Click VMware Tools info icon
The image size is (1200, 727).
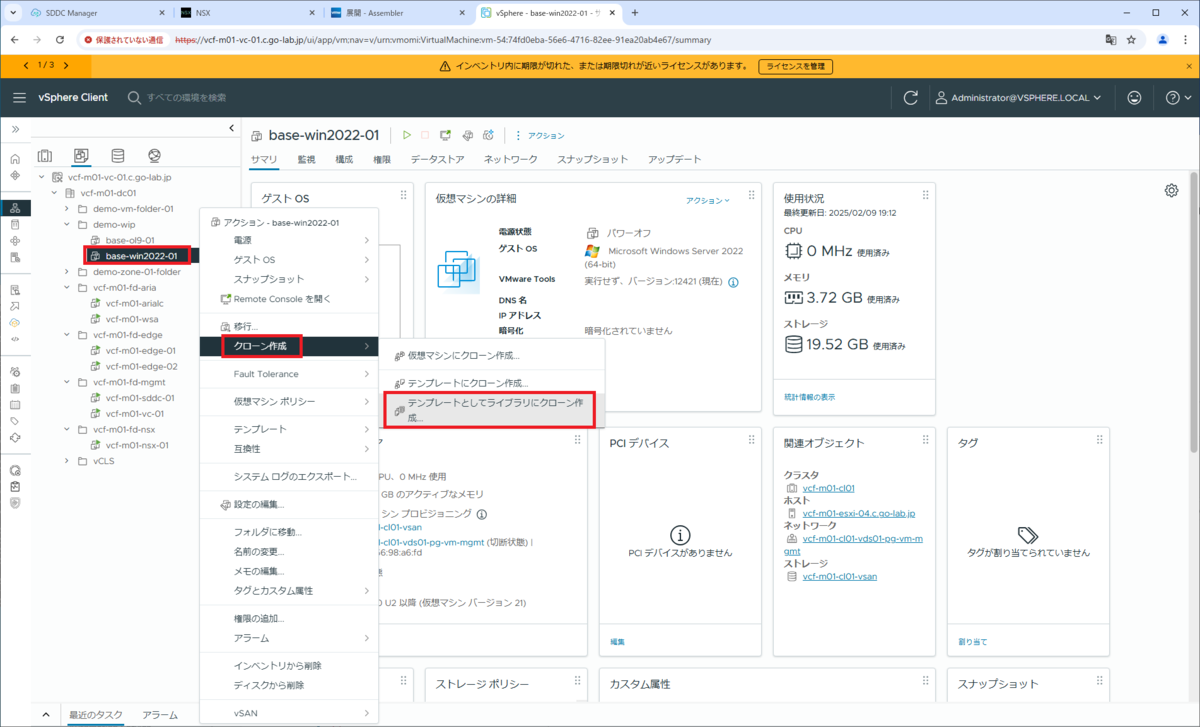tap(733, 283)
